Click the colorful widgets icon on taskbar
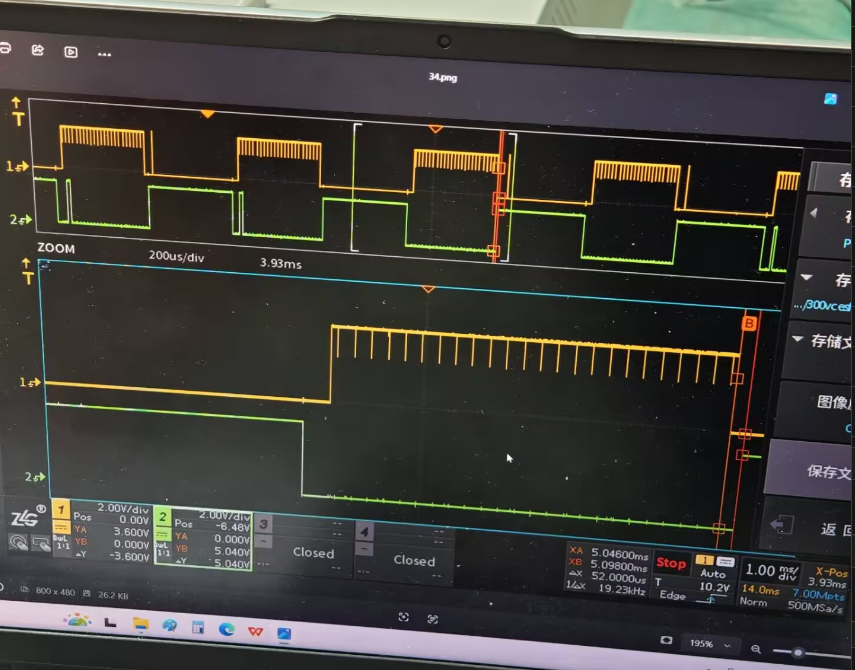 [77, 620]
